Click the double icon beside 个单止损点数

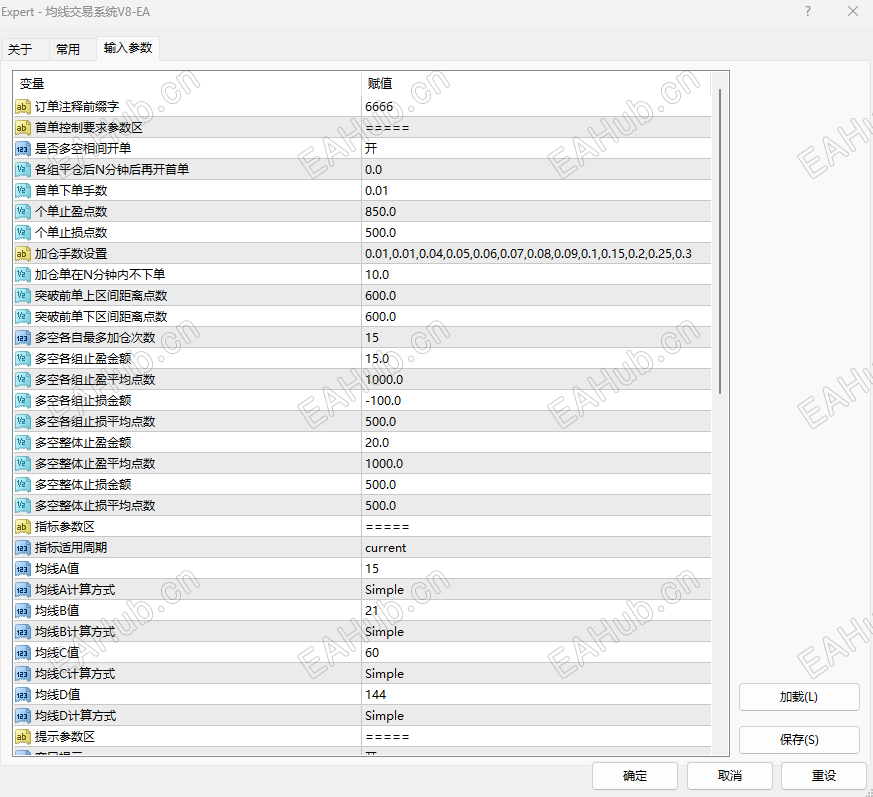pyautogui.click(x=22, y=233)
